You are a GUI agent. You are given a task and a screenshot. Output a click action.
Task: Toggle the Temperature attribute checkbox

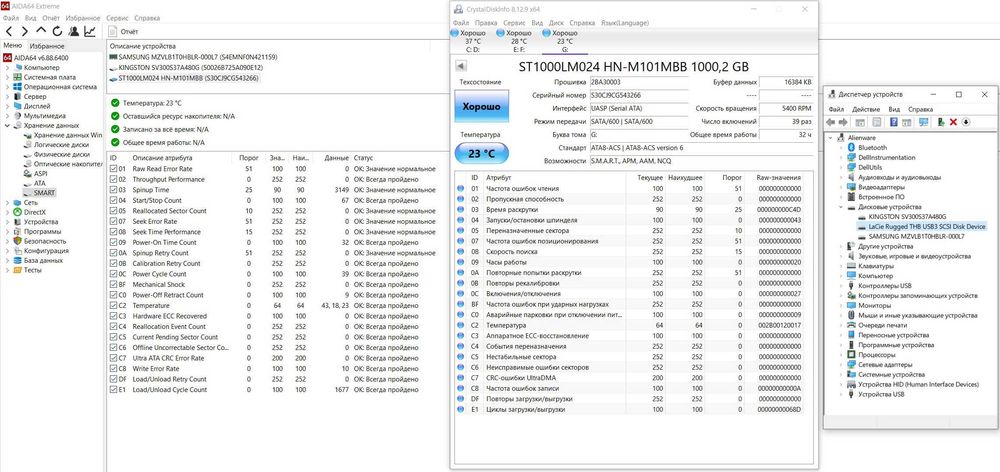114,306
